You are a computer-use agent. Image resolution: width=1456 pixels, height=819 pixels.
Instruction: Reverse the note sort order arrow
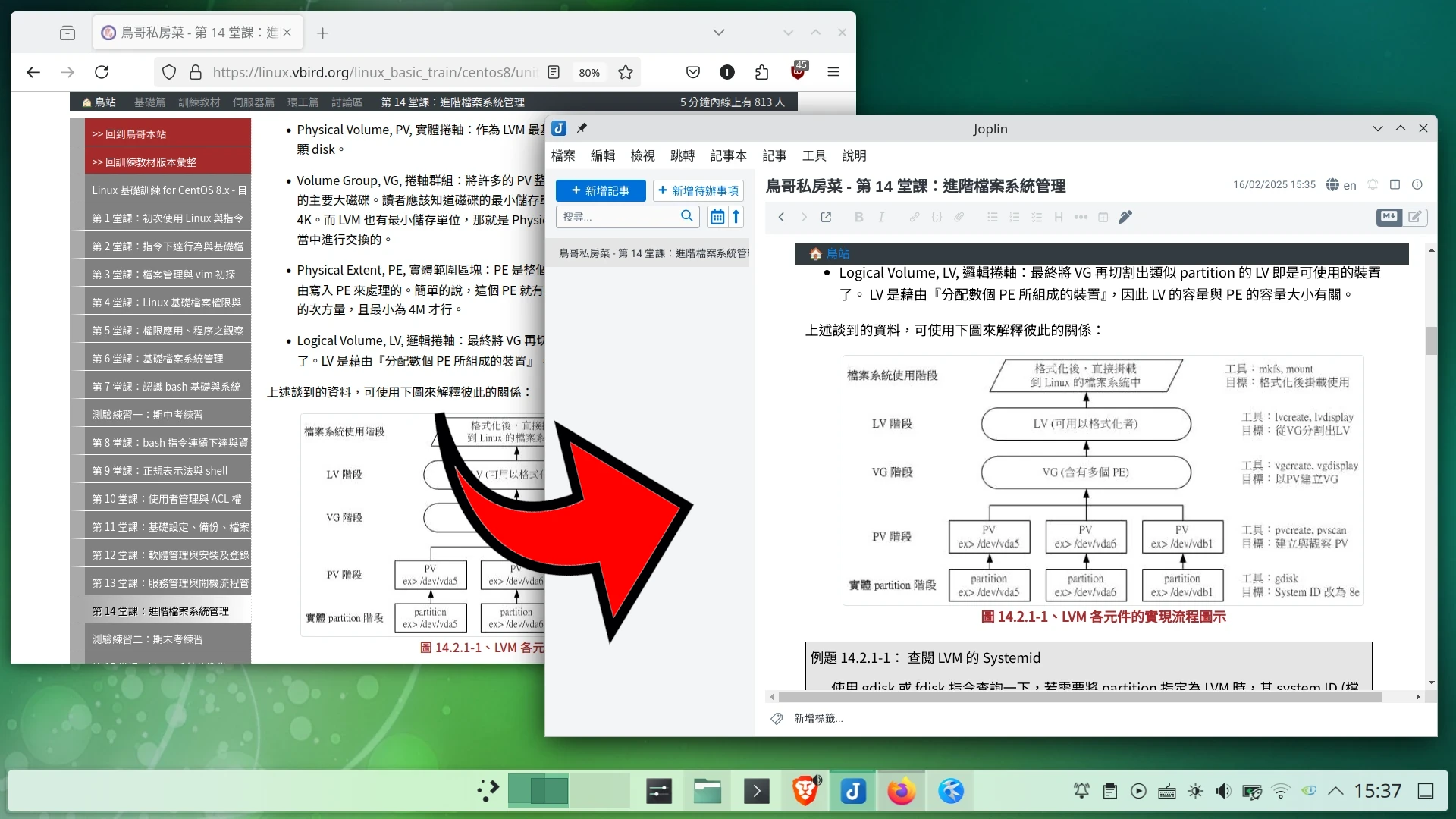click(736, 217)
